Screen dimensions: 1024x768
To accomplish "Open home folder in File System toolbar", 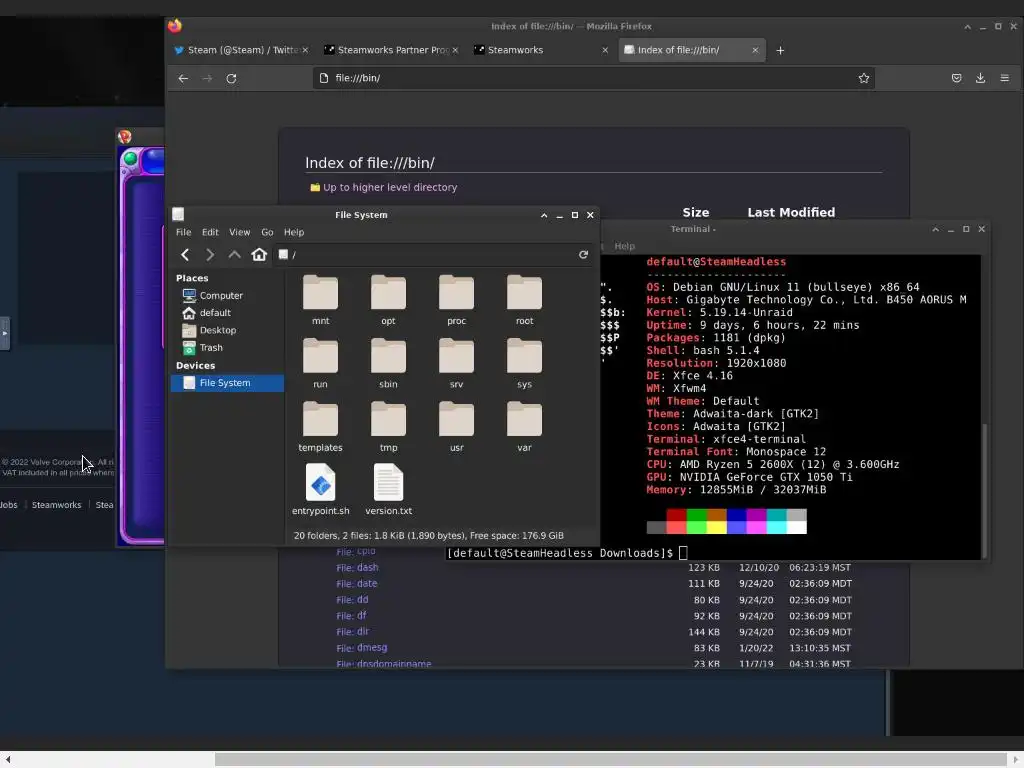I will 259,255.
